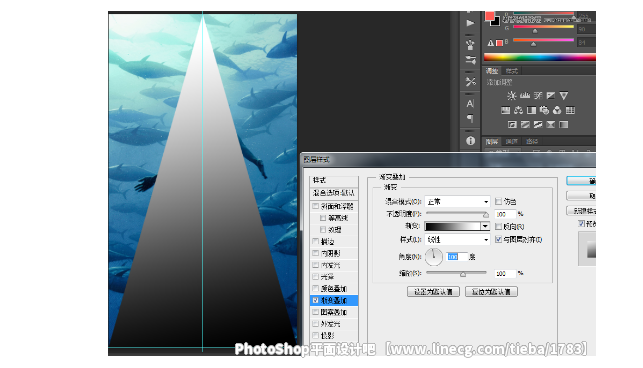Confirm with the 确定 (OK) button
Screen dimensions: 643x368
coord(581,181)
